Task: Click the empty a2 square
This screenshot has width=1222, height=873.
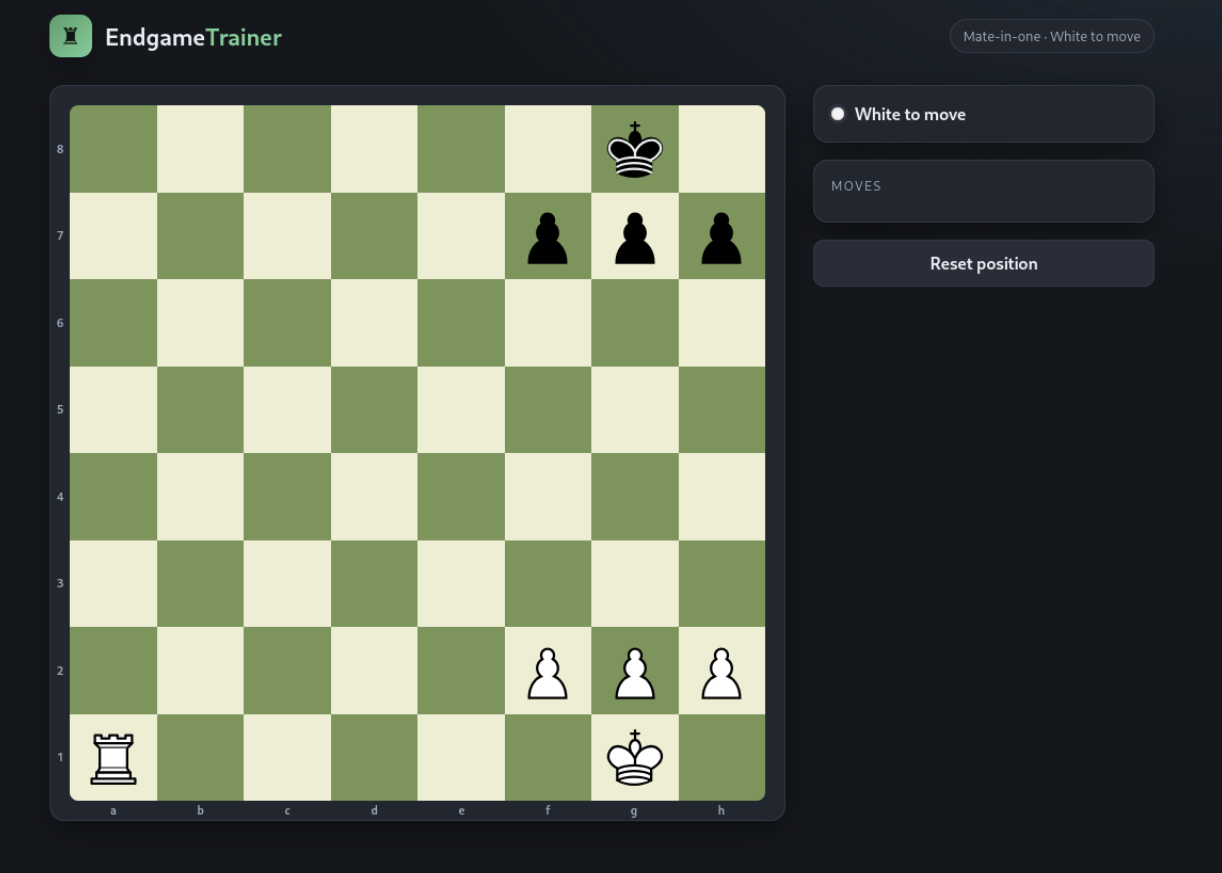Action: [113, 671]
